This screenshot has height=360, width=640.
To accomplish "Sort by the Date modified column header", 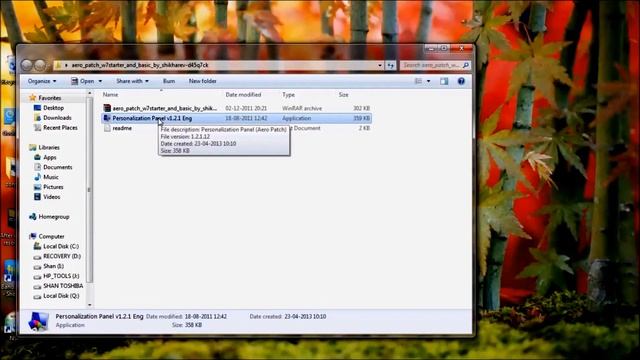I will point(243,95).
